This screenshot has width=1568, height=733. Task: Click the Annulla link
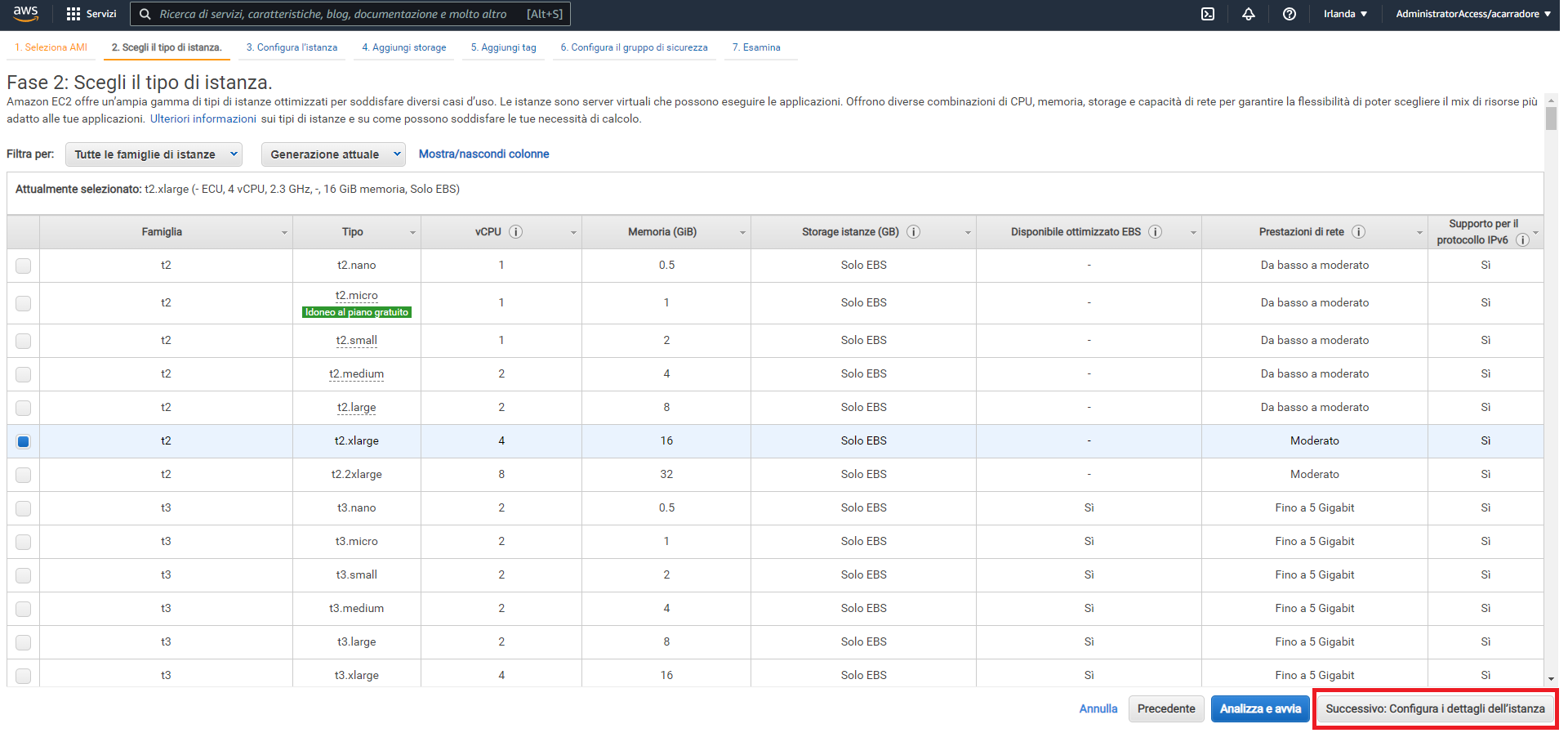[x=1098, y=708]
